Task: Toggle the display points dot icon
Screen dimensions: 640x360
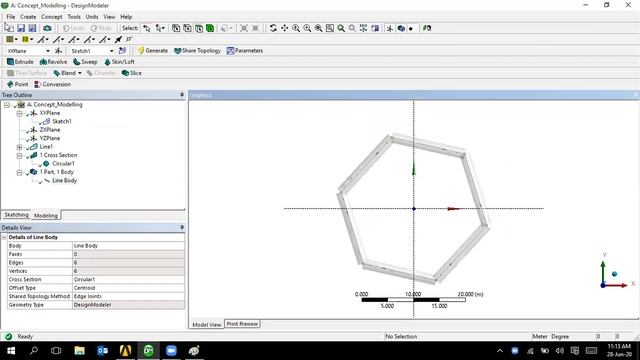Action: pos(411,28)
